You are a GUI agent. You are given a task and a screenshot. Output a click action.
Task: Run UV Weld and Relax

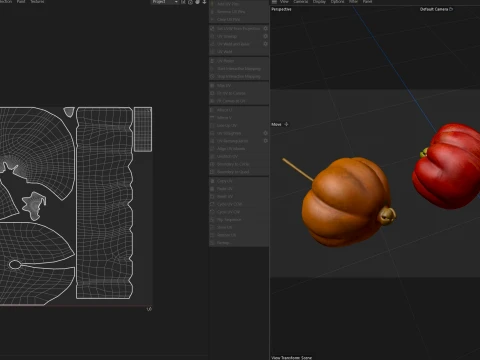[235, 44]
